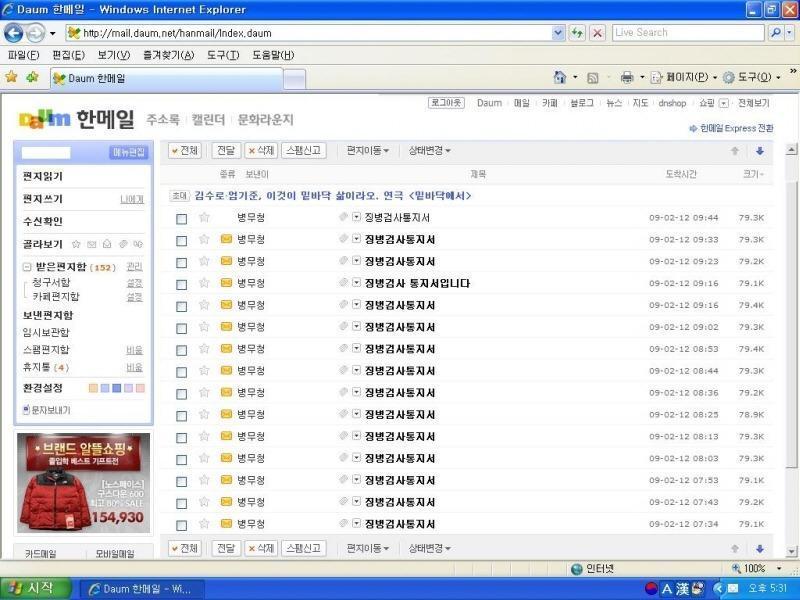This screenshot has width=800, height=600.
Task: Click the 도구(O) gear icon button
Action: pyautogui.click(x=729, y=78)
